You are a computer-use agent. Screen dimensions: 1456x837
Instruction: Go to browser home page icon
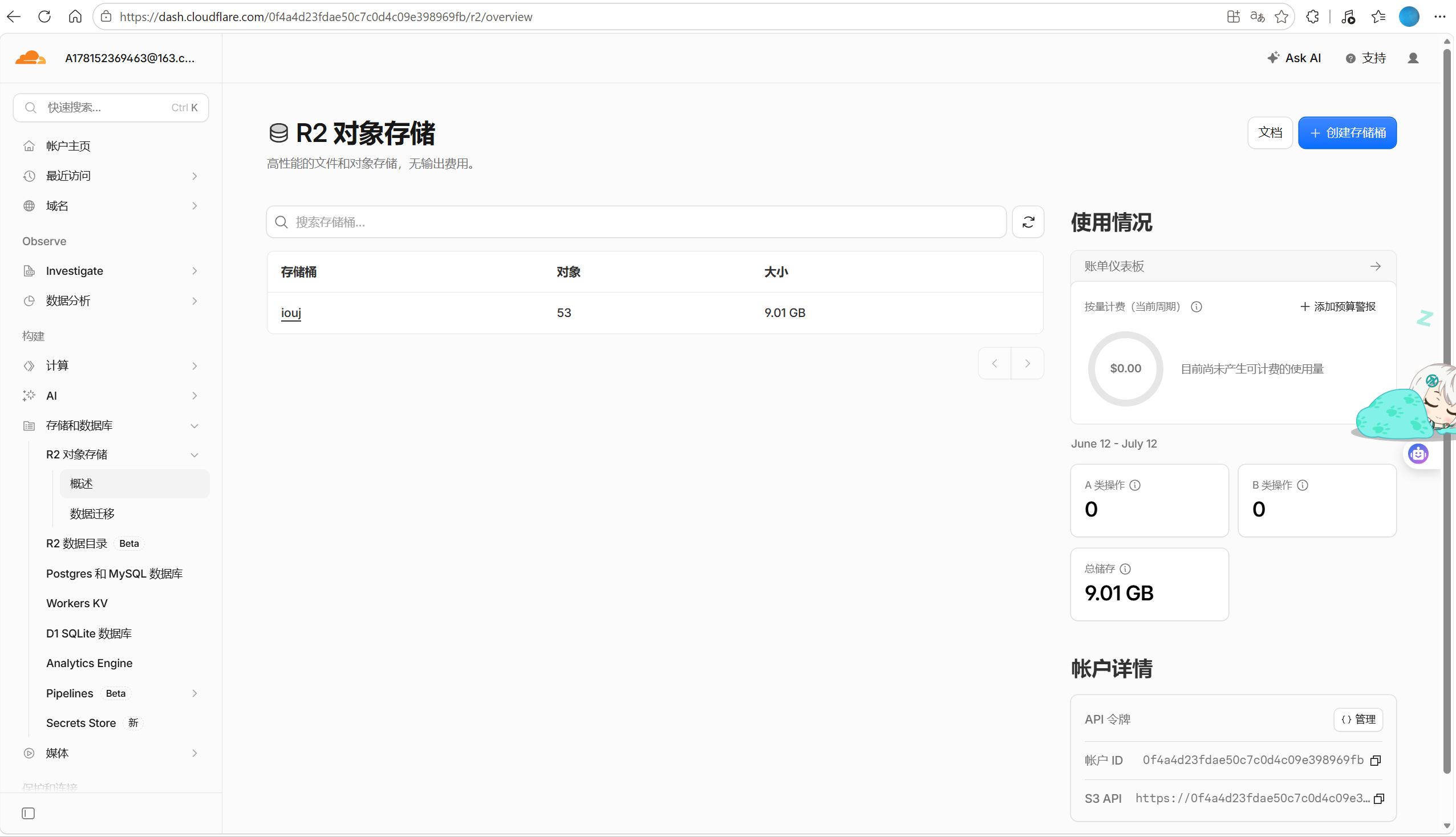tap(75, 17)
